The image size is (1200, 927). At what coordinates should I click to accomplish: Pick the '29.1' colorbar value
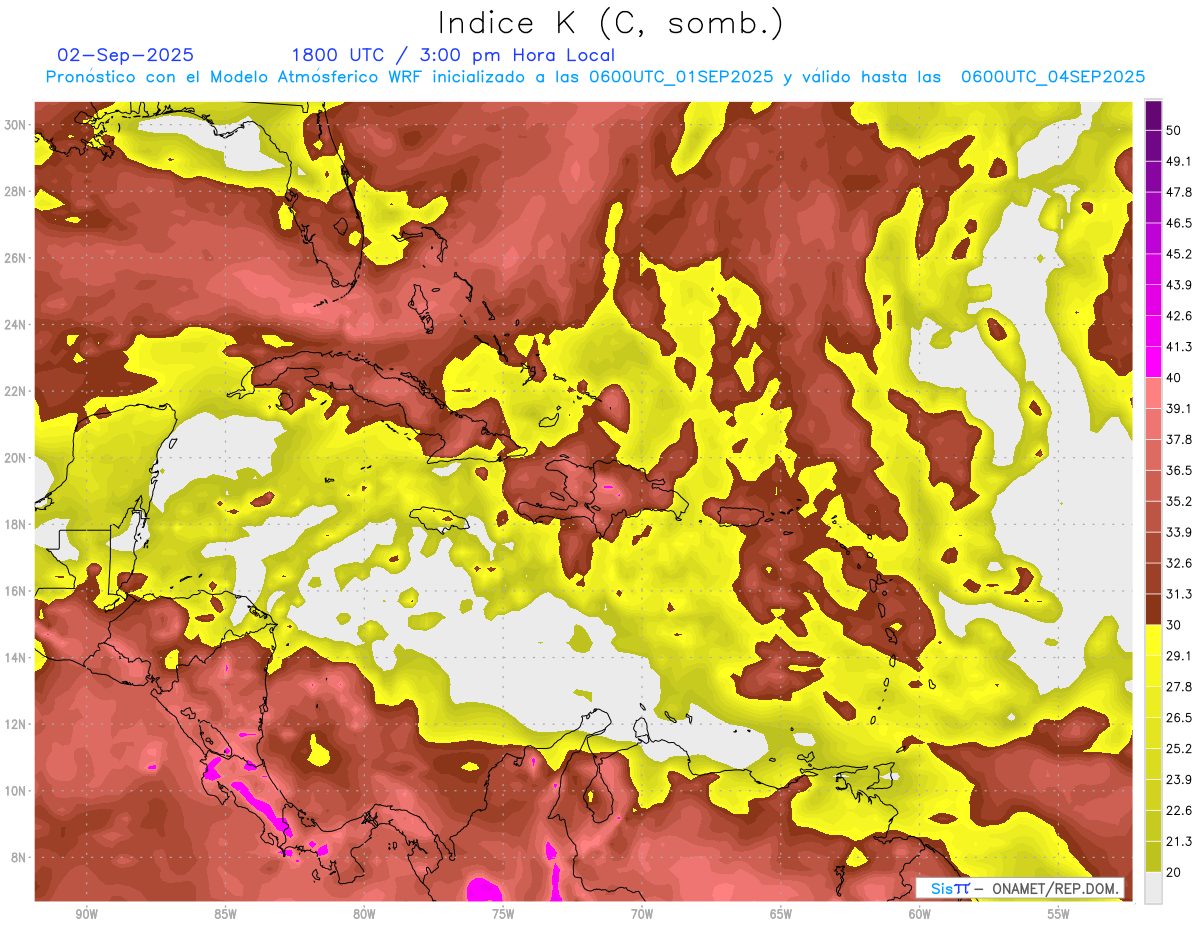pos(1180,656)
